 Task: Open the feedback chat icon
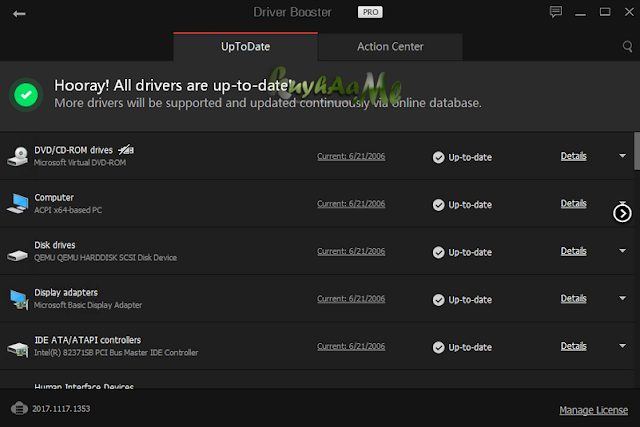pos(556,12)
